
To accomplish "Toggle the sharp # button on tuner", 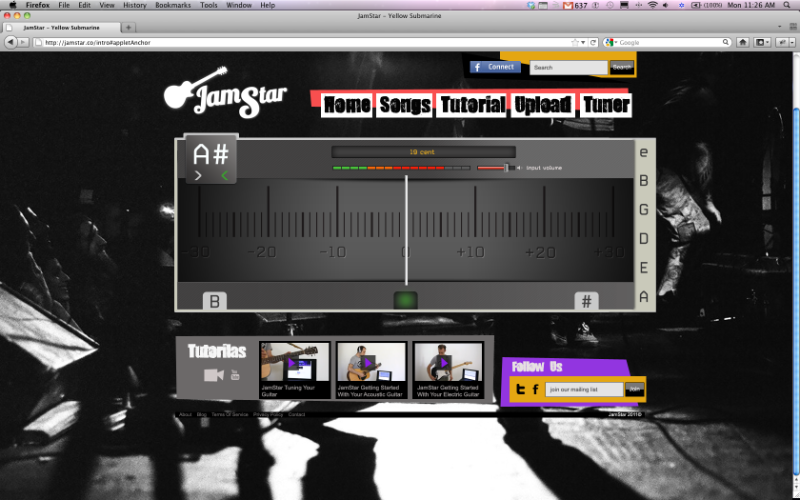I will click(586, 301).
